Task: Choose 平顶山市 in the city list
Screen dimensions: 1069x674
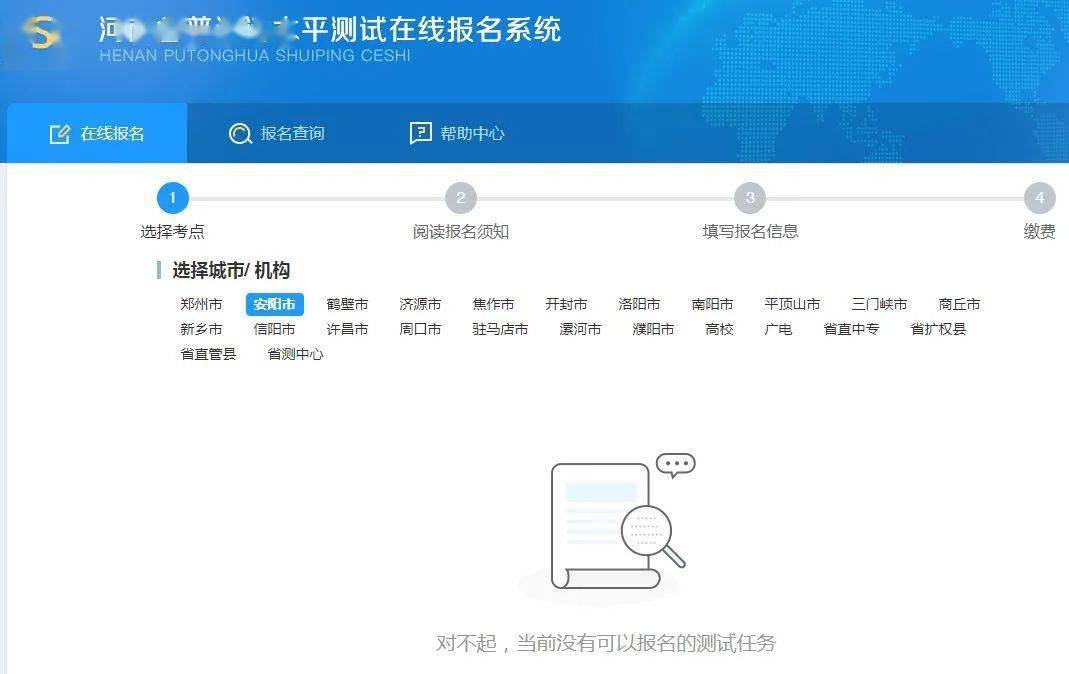Action: (x=792, y=304)
